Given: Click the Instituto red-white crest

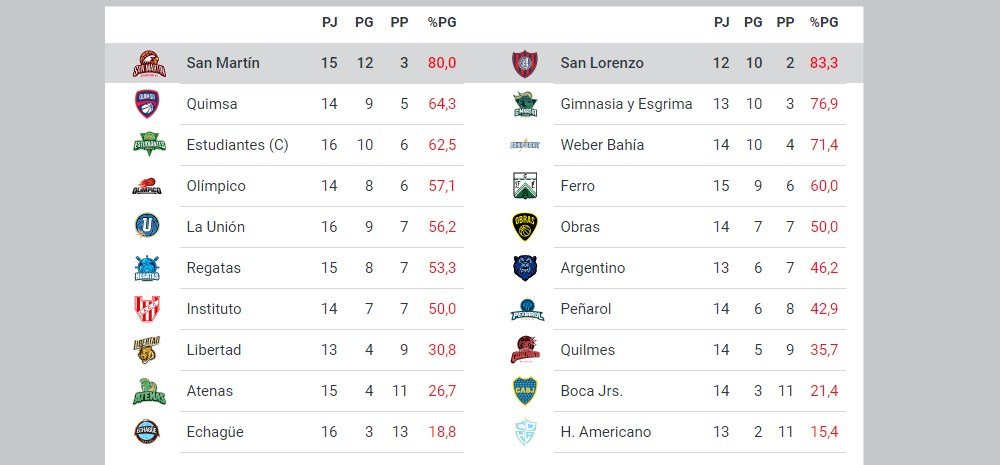Looking at the screenshot, I should pyautogui.click(x=147, y=309).
